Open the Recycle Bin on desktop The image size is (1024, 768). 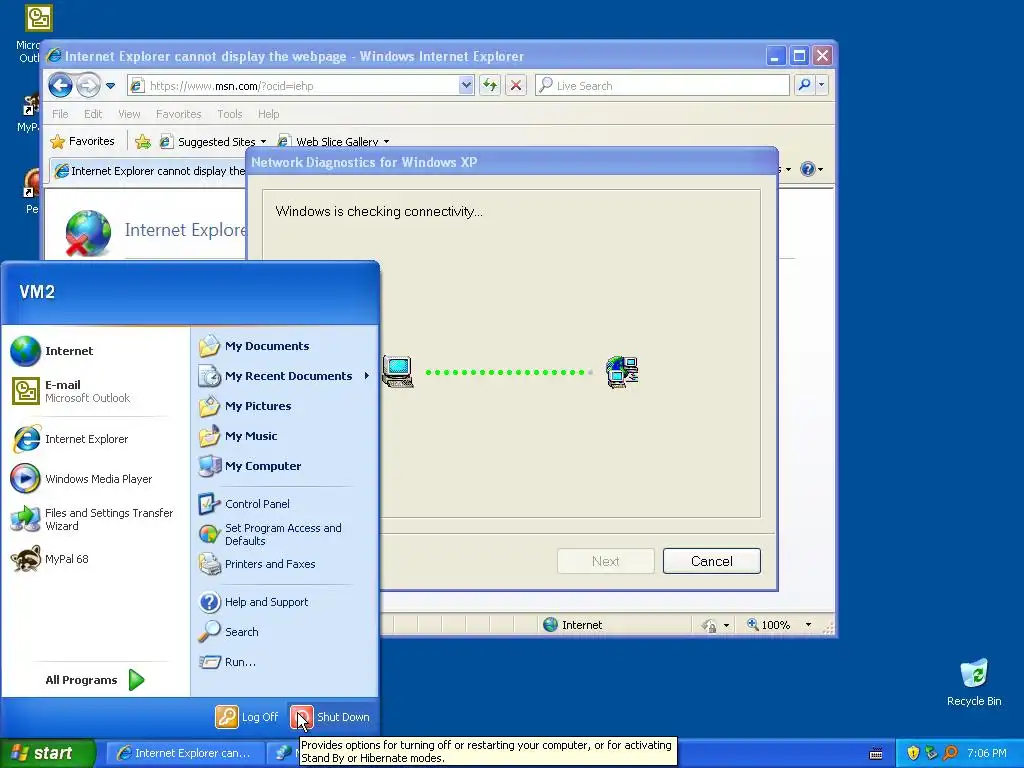[974, 682]
